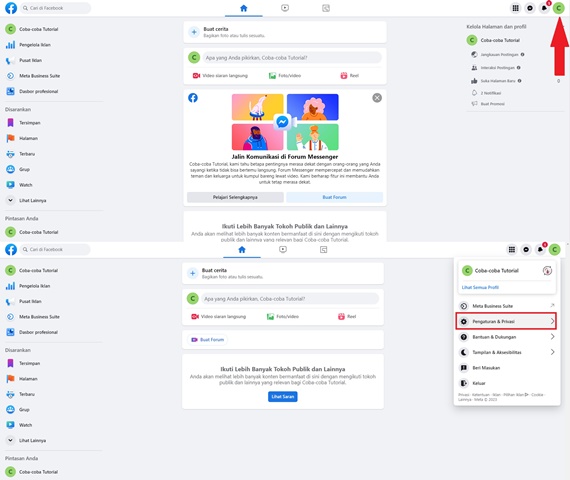
Task: Click the Beri Masukan feedback icon
Action: pyautogui.click(x=464, y=368)
